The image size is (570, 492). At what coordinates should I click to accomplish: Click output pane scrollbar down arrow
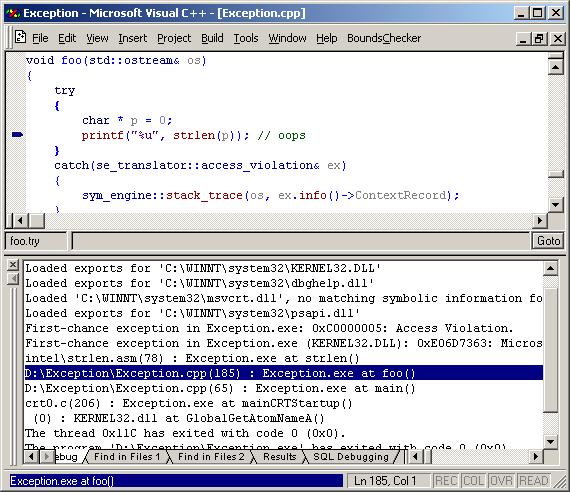550,442
